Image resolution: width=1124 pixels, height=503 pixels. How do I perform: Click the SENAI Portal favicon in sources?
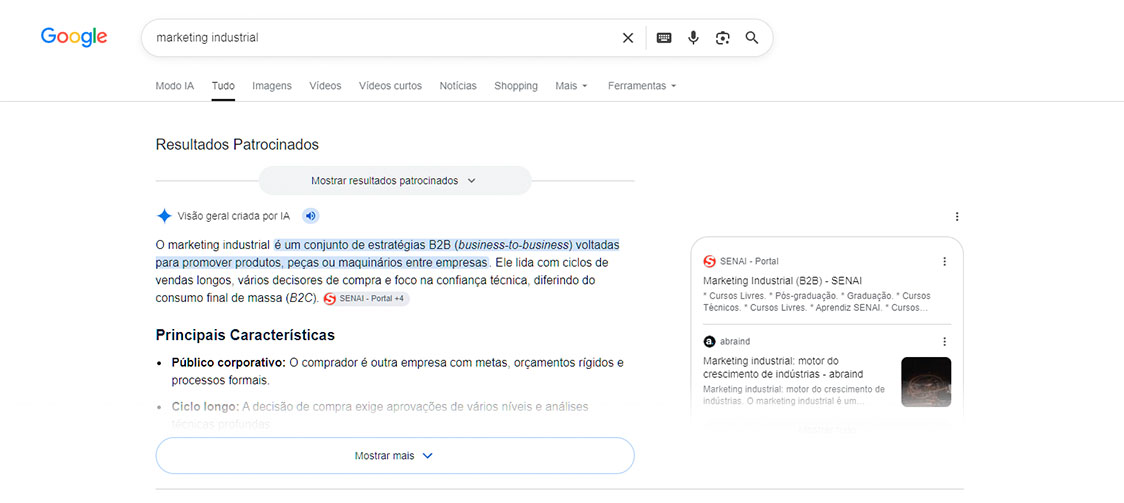coord(710,262)
